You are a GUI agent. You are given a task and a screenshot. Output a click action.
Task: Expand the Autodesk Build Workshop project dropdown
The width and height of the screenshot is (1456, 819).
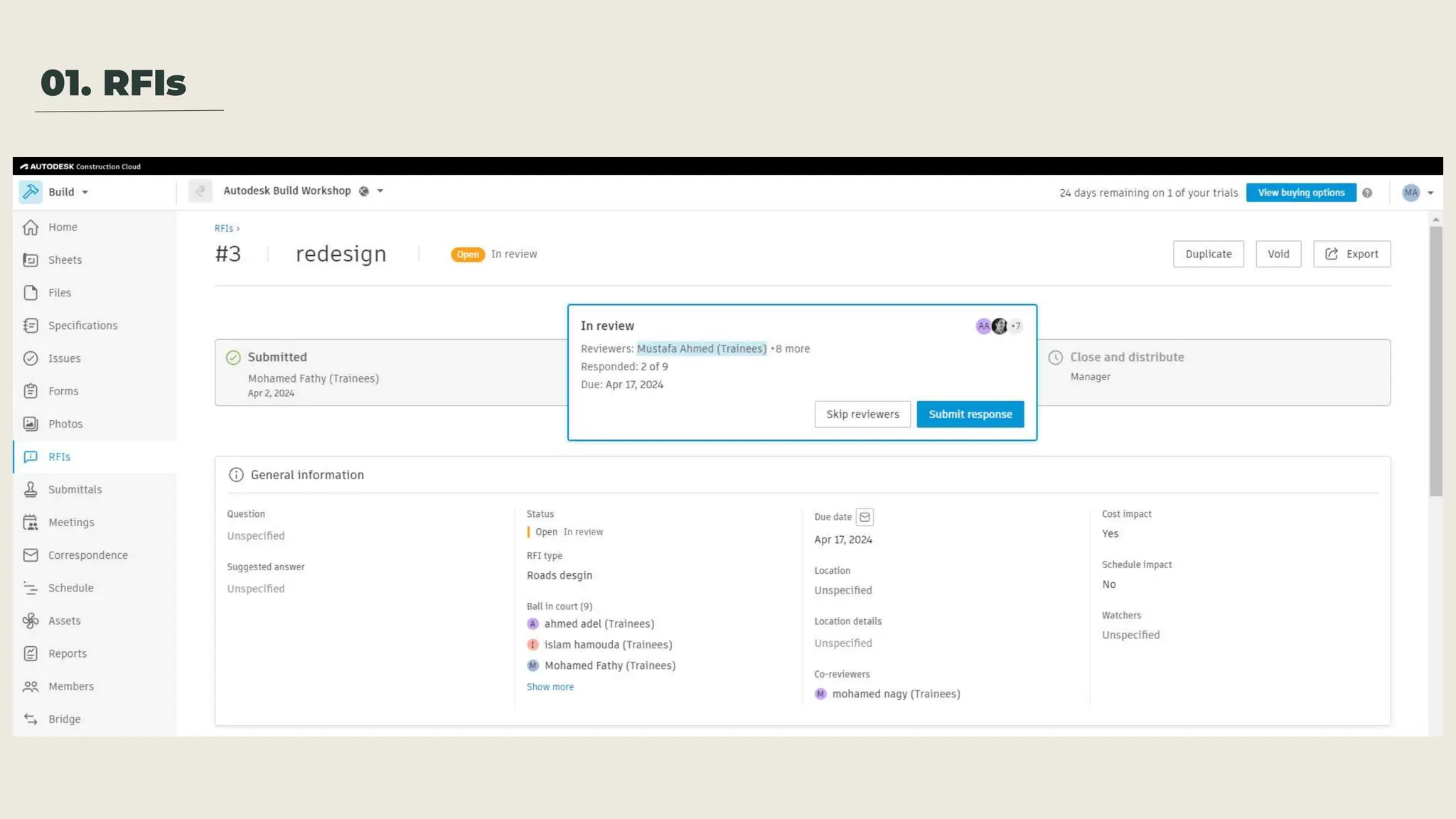tap(380, 191)
